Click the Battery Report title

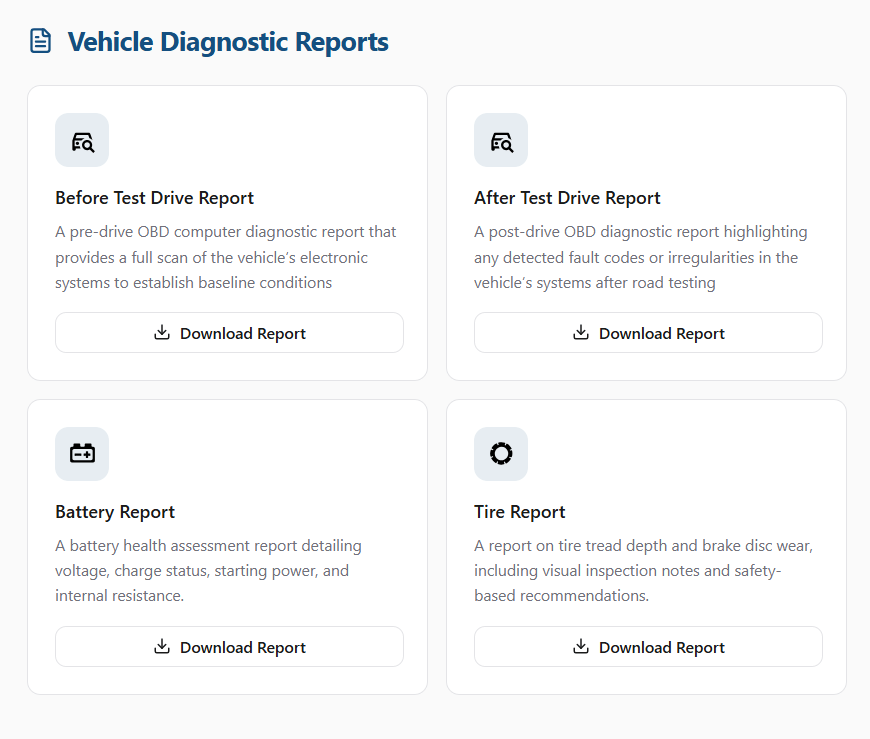click(x=115, y=512)
